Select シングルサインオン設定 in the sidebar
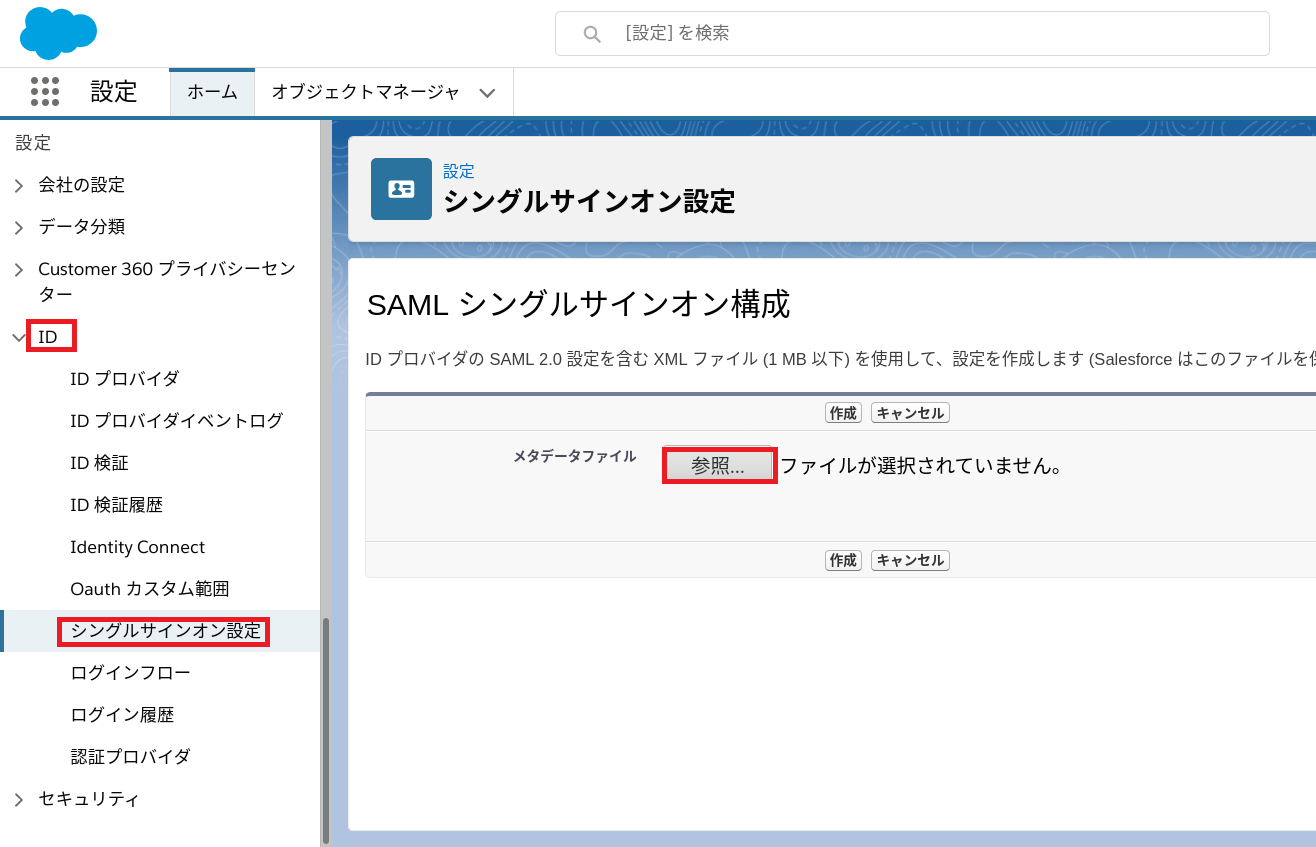Image resolution: width=1316 pixels, height=847 pixels. [165, 631]
